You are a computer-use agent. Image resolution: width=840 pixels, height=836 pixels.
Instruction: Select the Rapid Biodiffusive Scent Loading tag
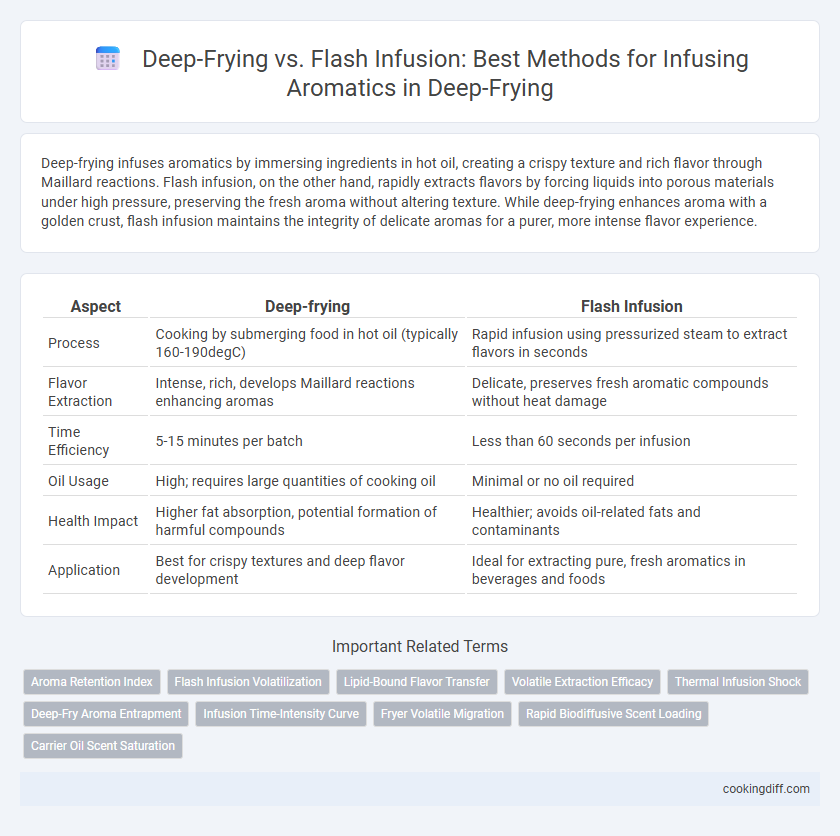click(613, 714)
